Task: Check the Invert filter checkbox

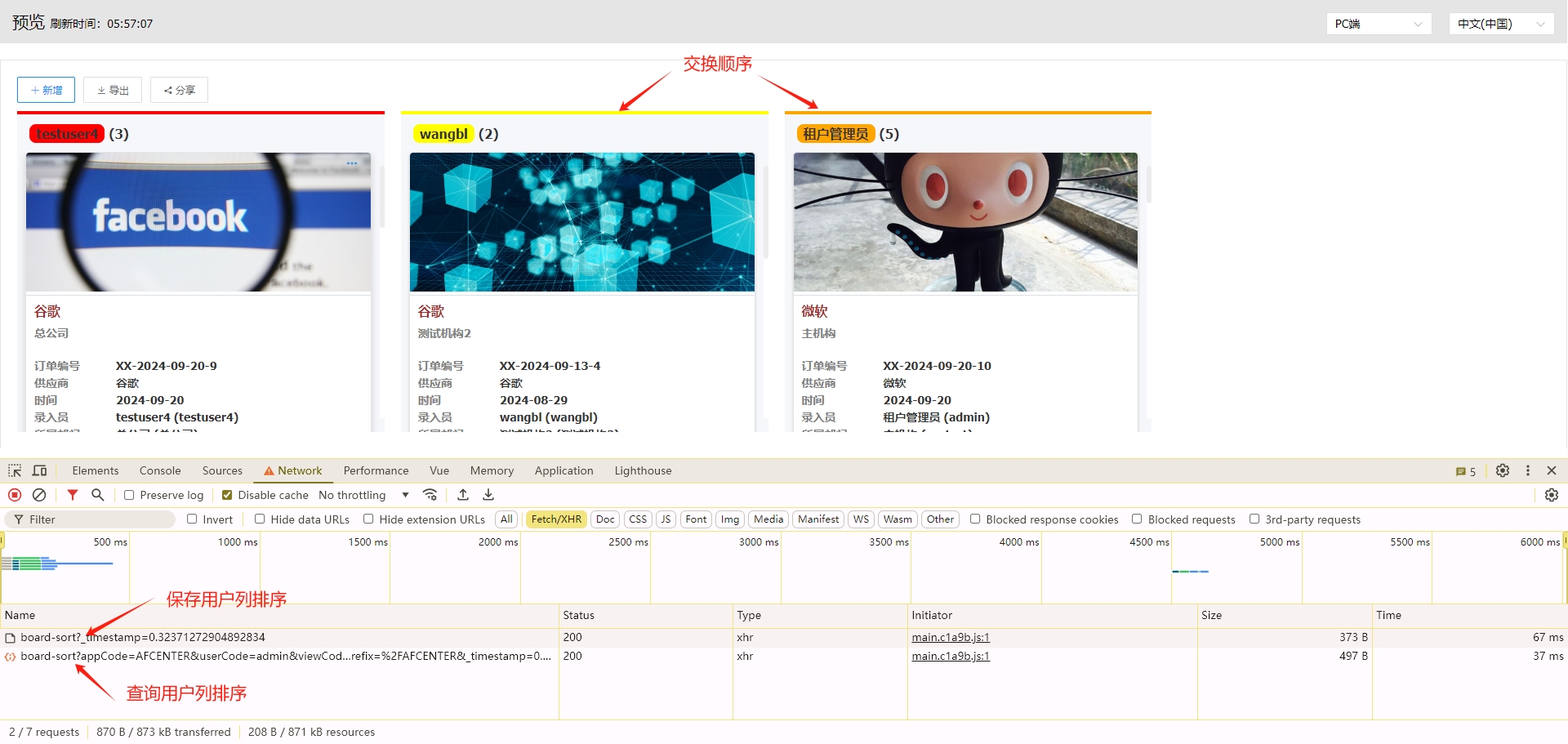Action: (192, 519)
